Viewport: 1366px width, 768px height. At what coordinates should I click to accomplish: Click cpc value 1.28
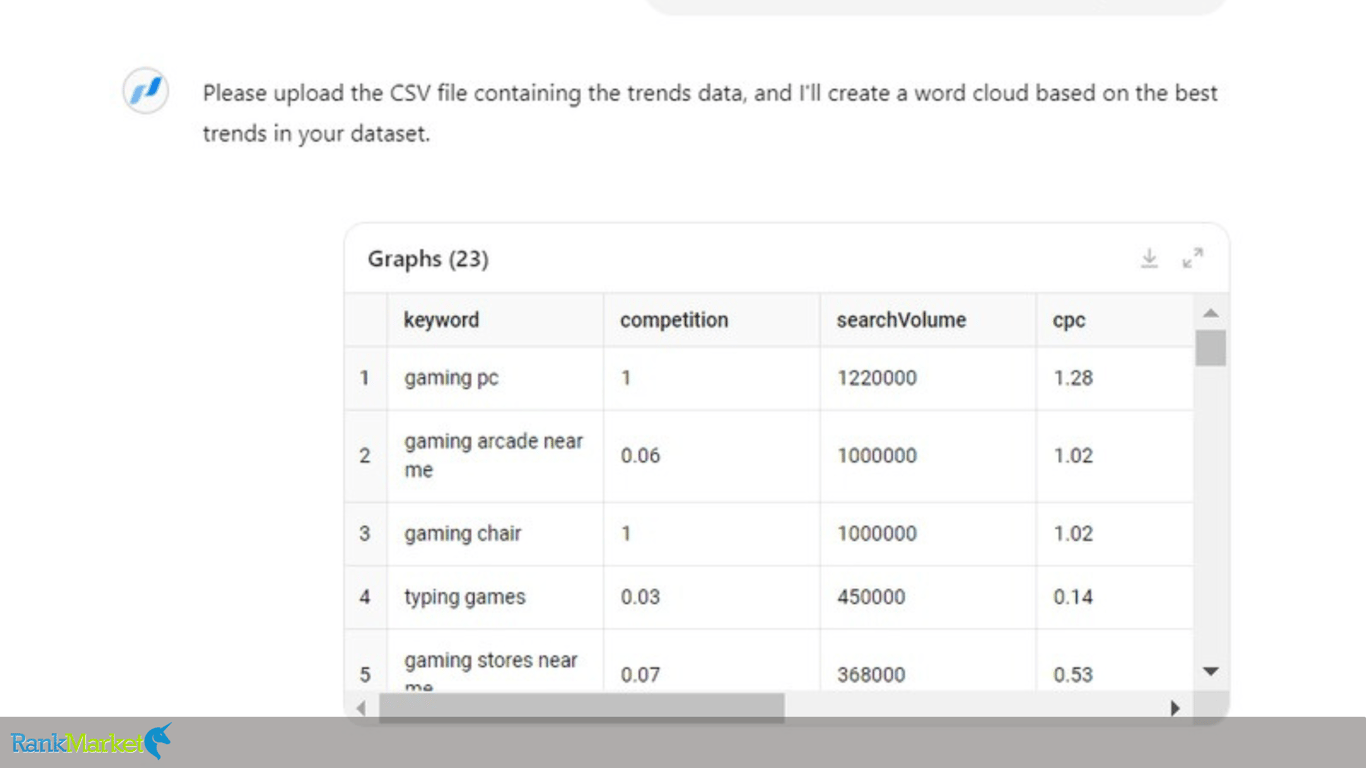(1115, 378)
